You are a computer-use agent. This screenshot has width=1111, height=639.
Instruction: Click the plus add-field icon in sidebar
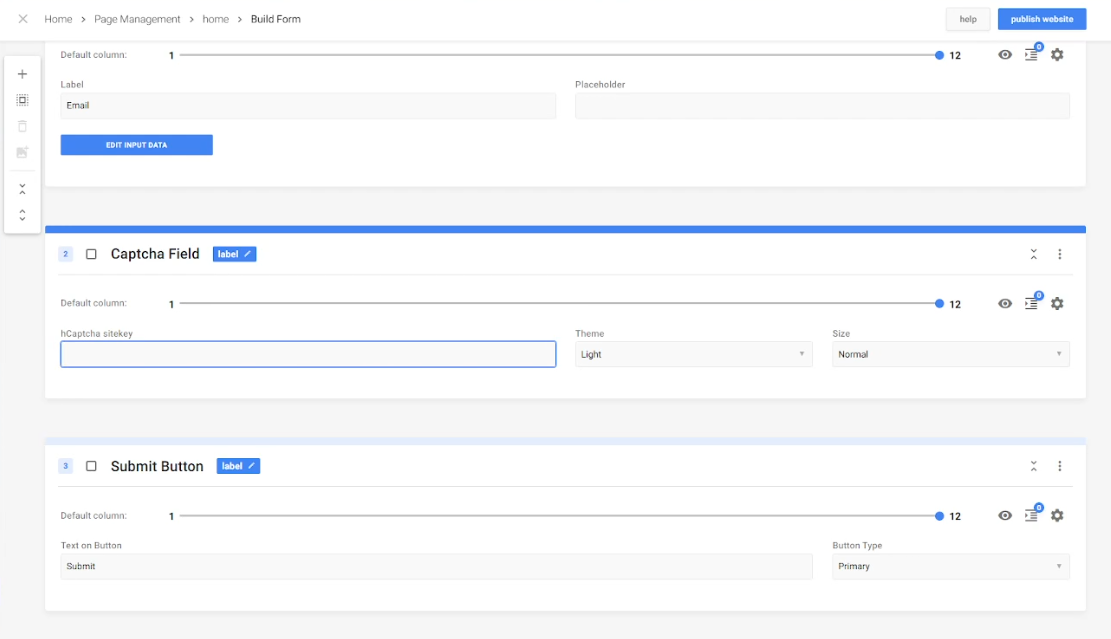coord(22,74)
